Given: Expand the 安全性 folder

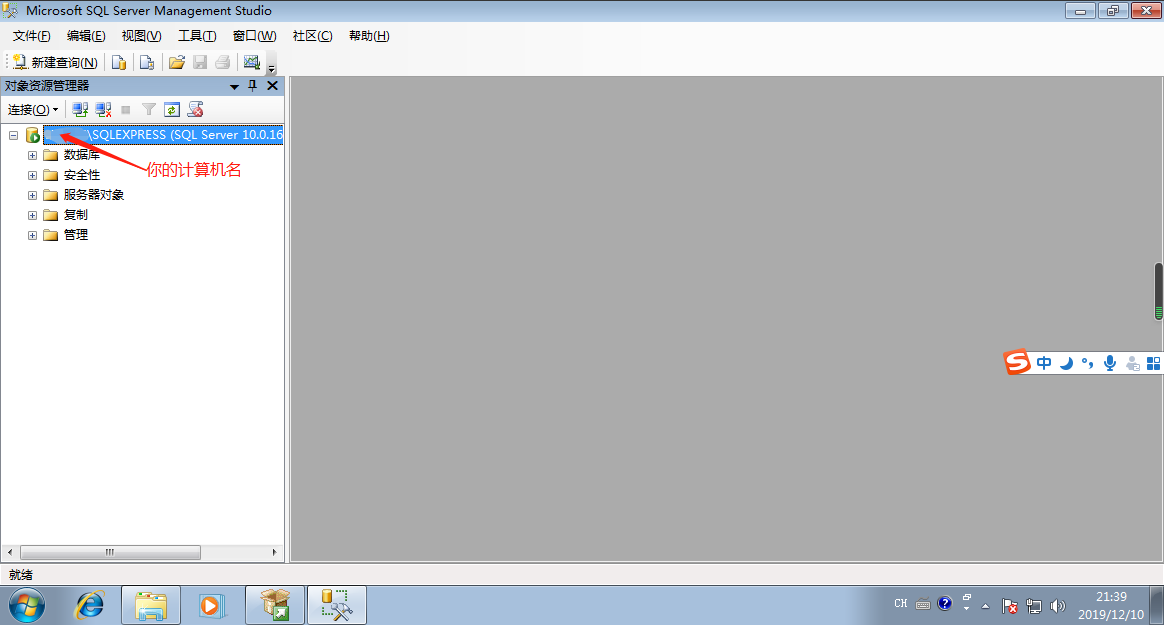Looking at the screenshot, I should [x=32, y=175].
